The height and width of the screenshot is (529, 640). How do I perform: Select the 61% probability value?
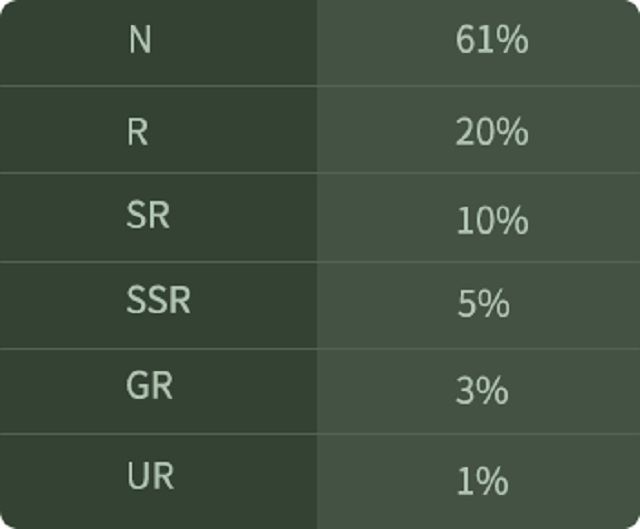pos(491,40)
